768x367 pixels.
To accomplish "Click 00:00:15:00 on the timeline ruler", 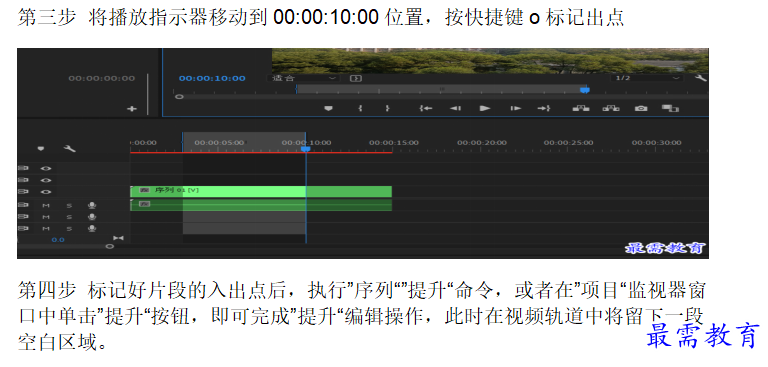I will point(394,143).
